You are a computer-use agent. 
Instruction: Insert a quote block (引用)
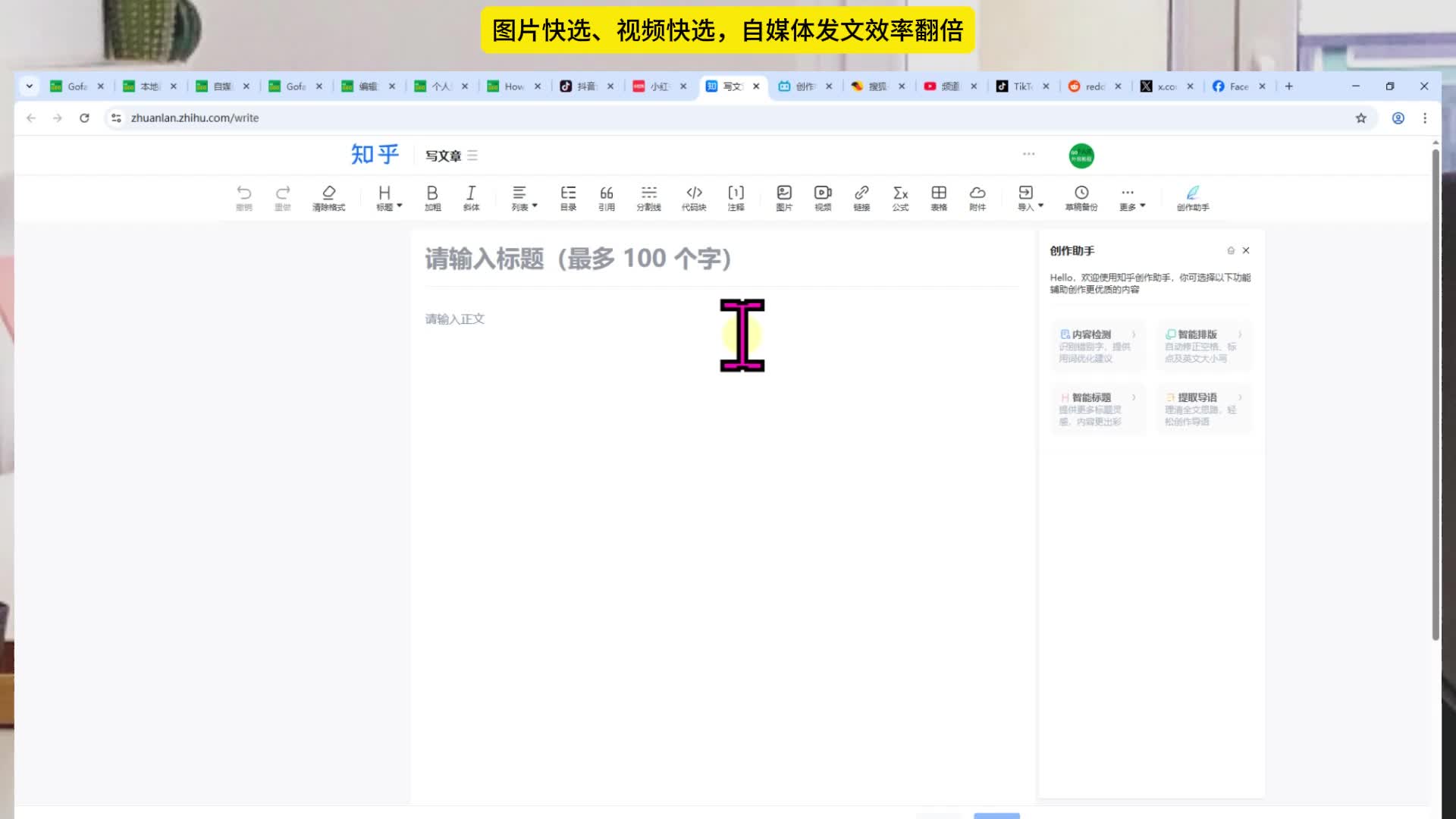pos(607,197)
